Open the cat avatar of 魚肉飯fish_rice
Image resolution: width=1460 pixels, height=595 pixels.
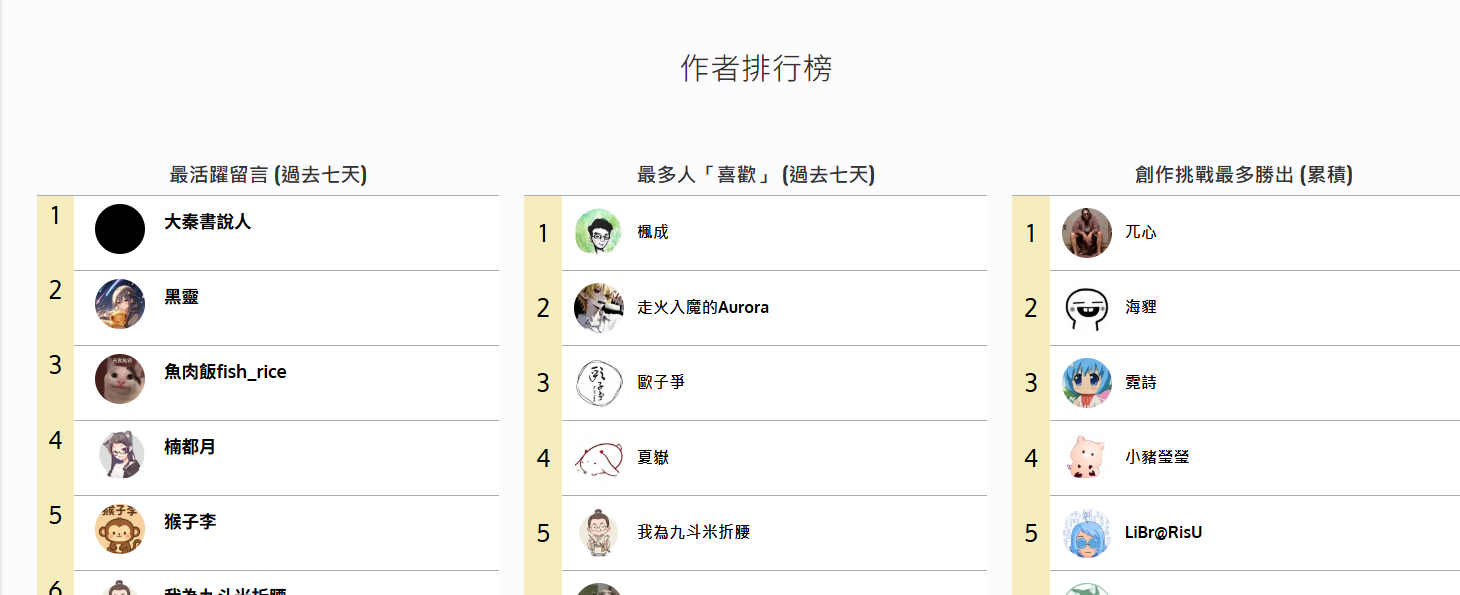coord(120,379)
